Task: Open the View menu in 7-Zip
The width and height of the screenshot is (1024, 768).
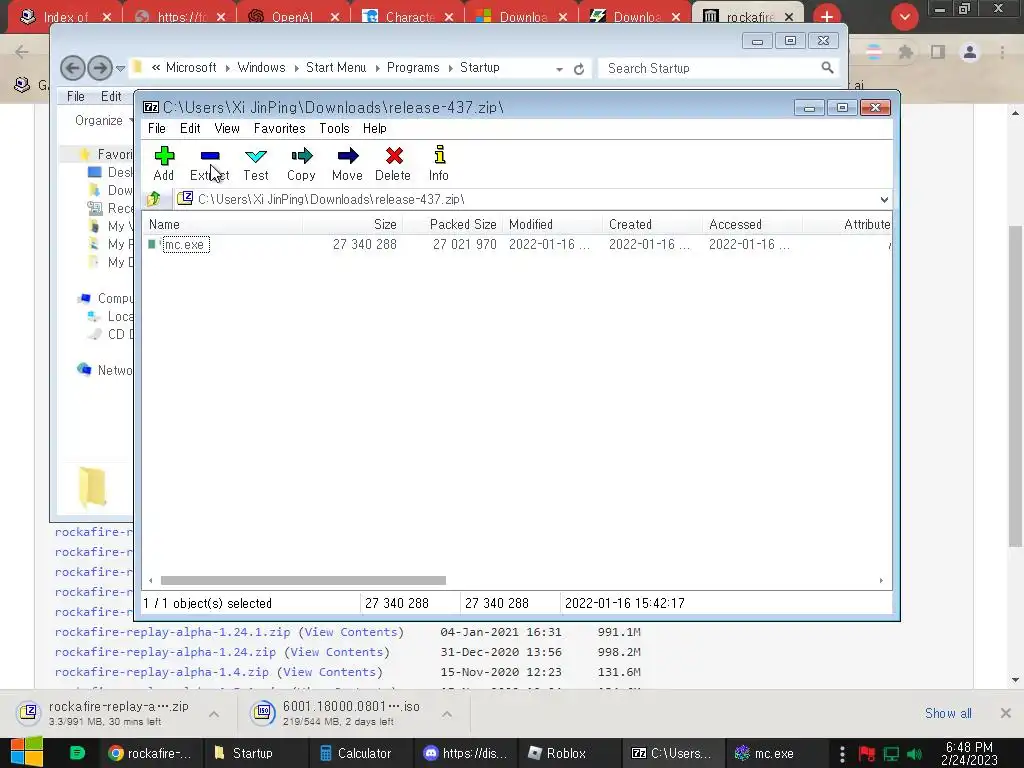Action: 227,129
